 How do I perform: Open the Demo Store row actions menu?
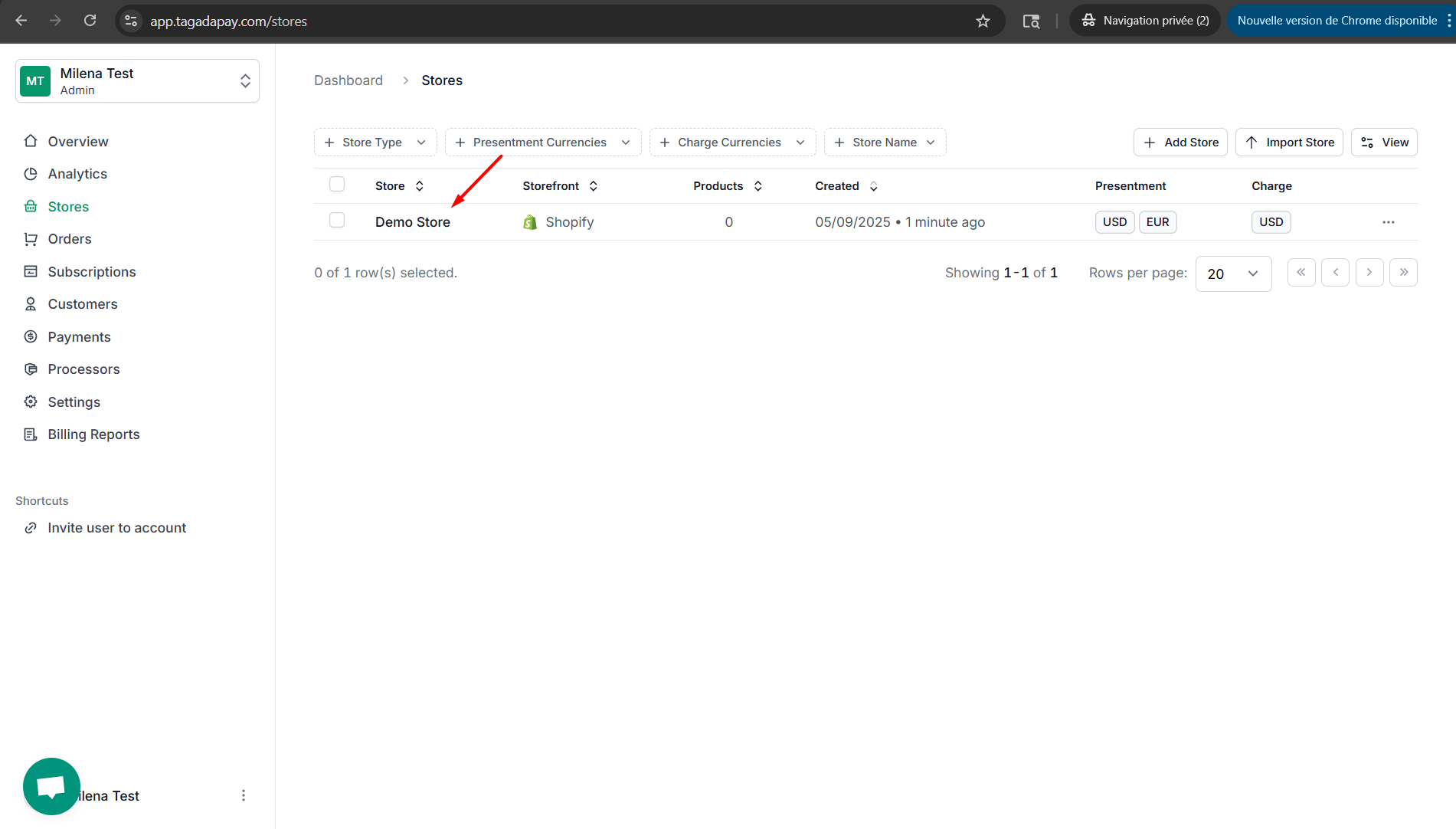(1389, 222)
